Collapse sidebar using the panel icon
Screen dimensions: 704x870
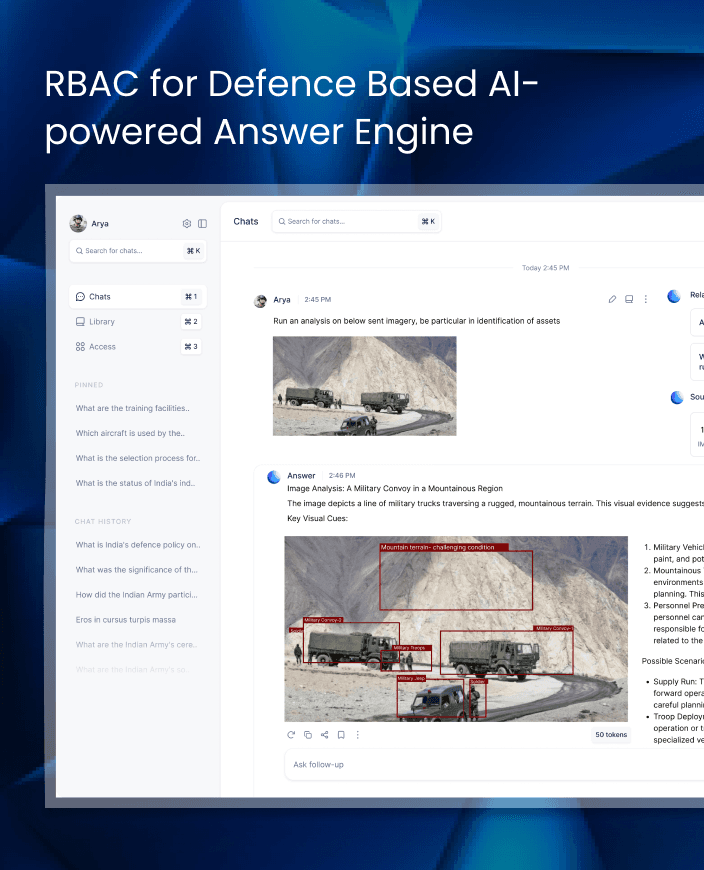coord(202,224)
